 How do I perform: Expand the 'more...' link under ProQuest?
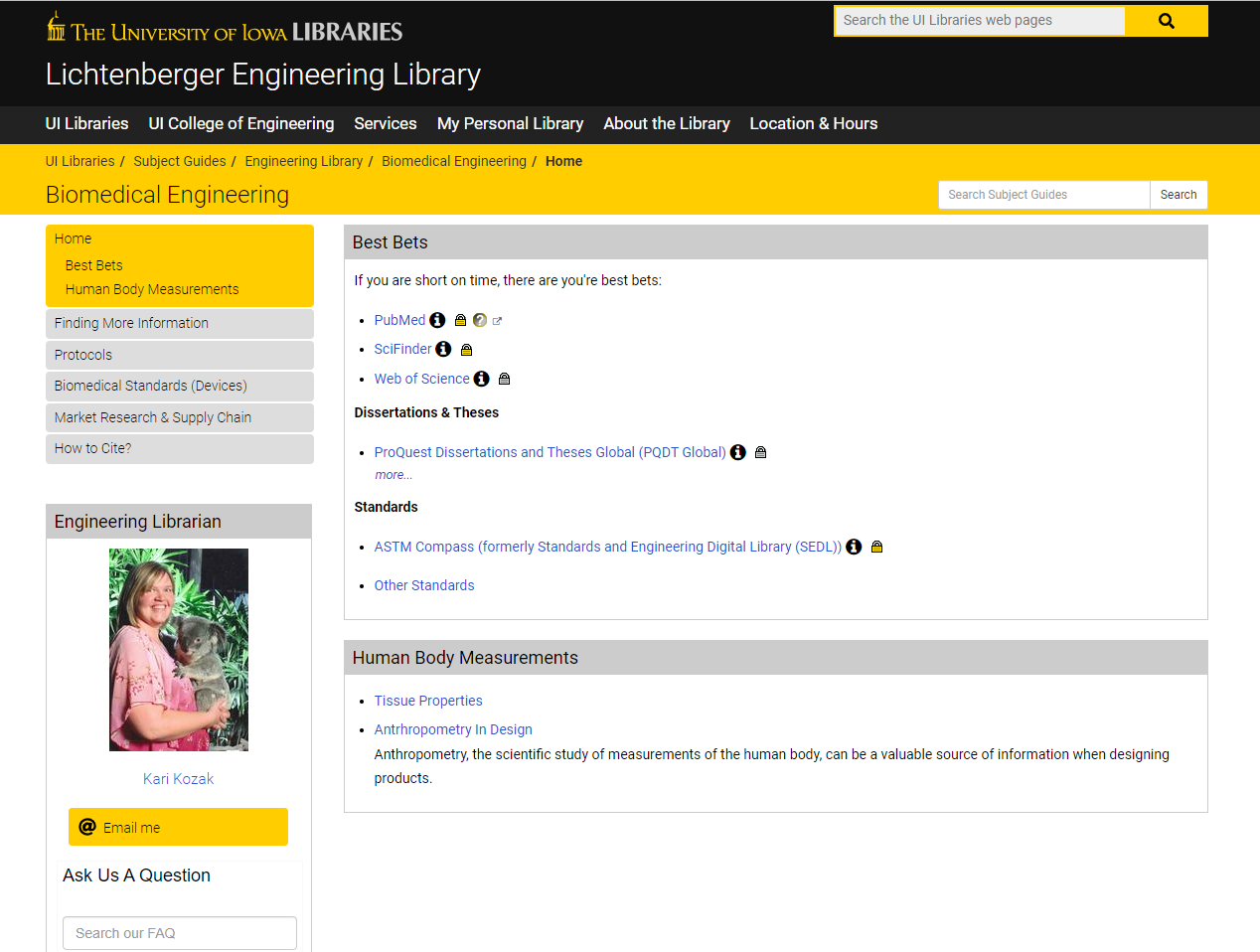point(394,475)
